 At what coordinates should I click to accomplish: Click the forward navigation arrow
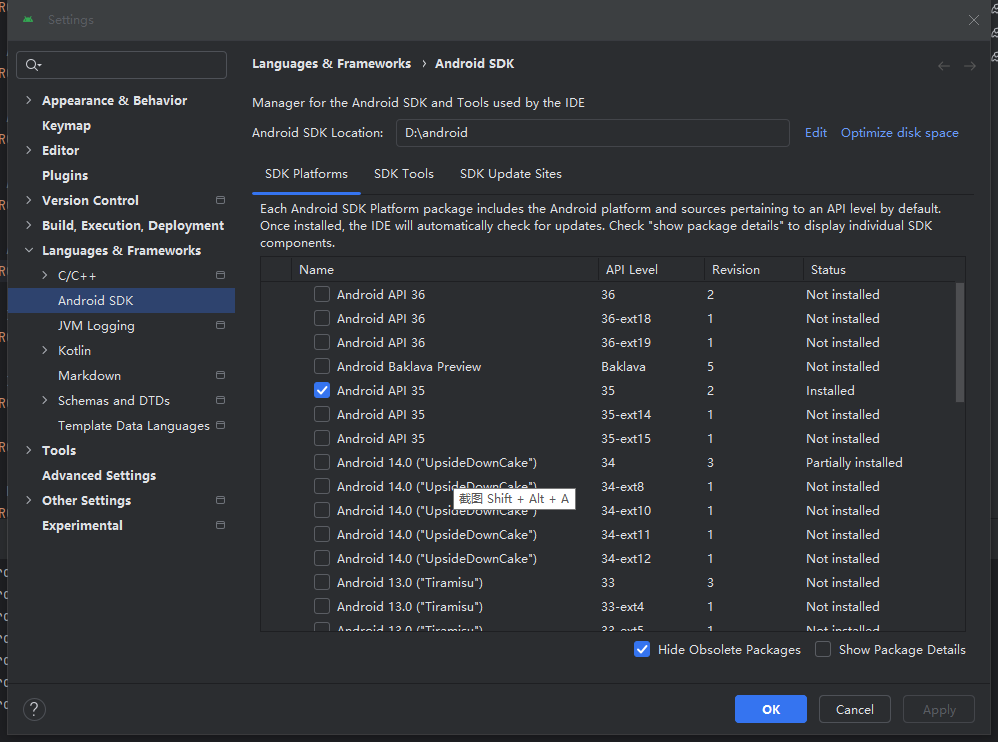[x=969, y=66]
